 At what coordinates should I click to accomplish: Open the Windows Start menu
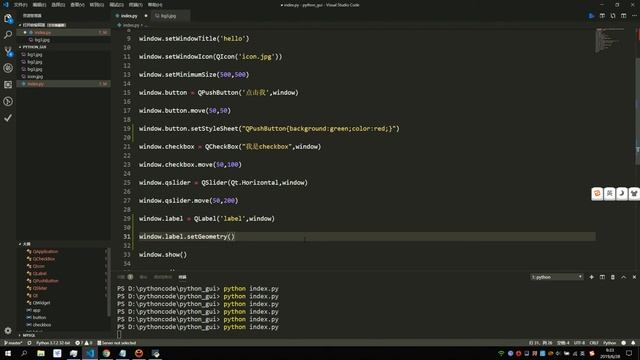tap(8, 353)
